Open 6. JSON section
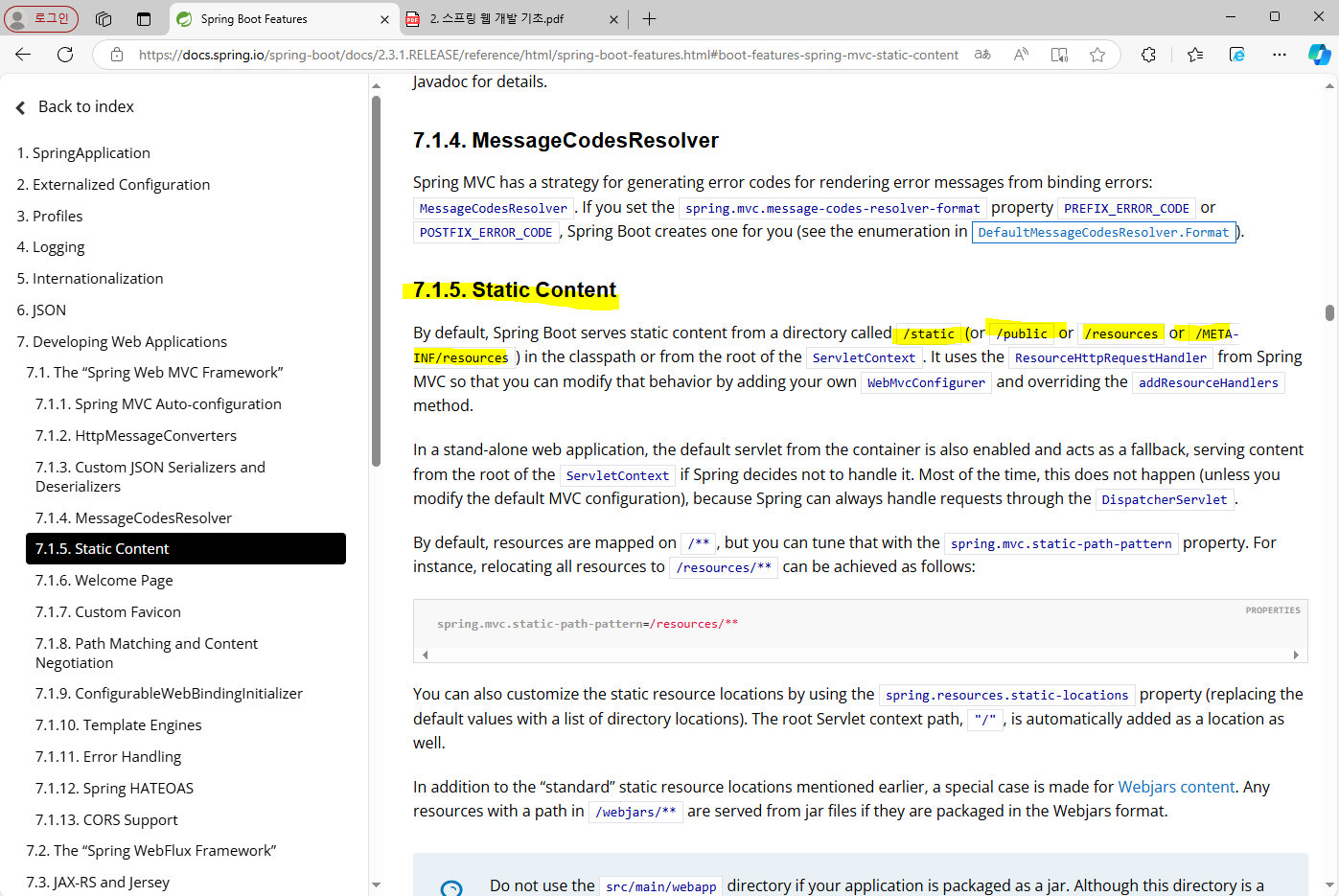 coord(41,310)
